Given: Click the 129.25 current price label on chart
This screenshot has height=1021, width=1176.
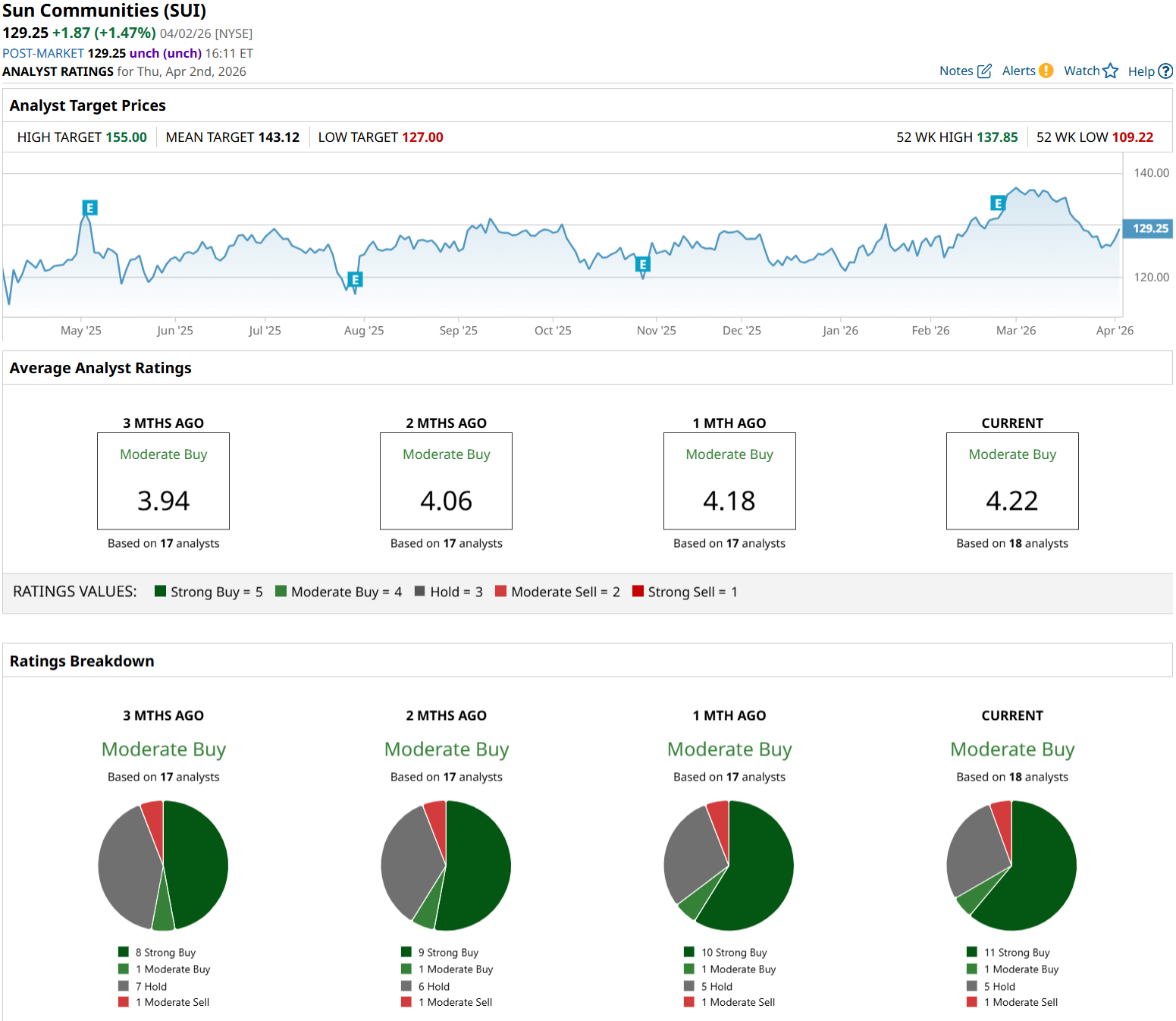Looking at the screenshot, I should pos(1149,228).
